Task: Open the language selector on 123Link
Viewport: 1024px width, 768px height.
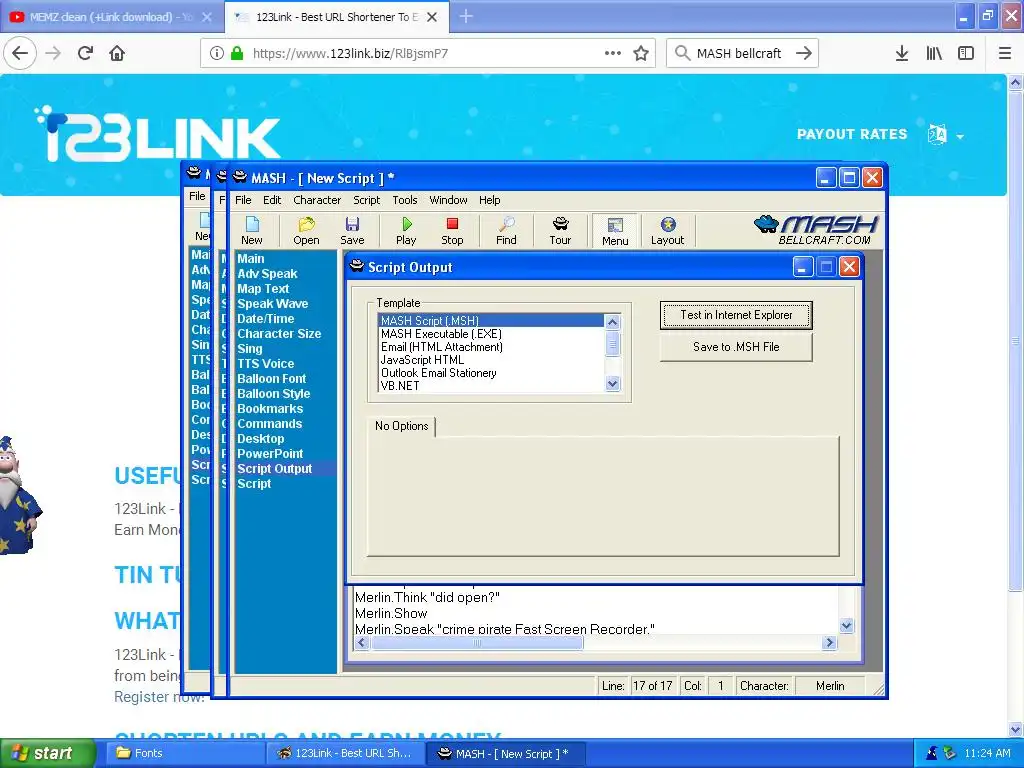Action: point(946,135)
